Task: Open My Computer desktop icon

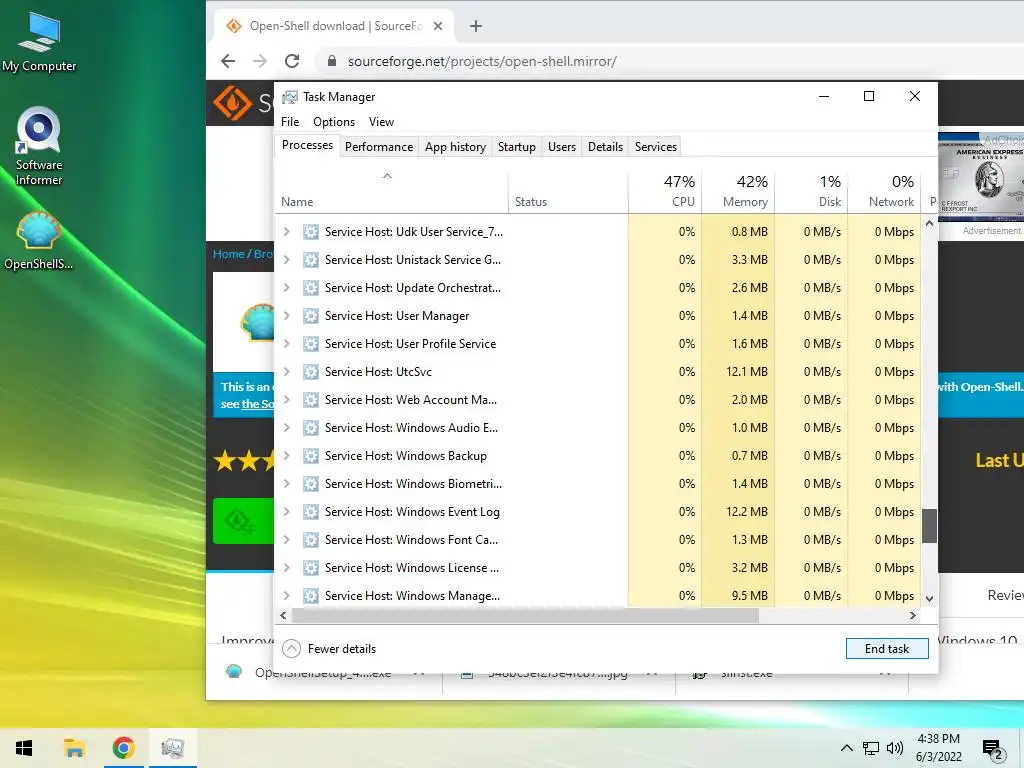Action: [x=39, y=42]
